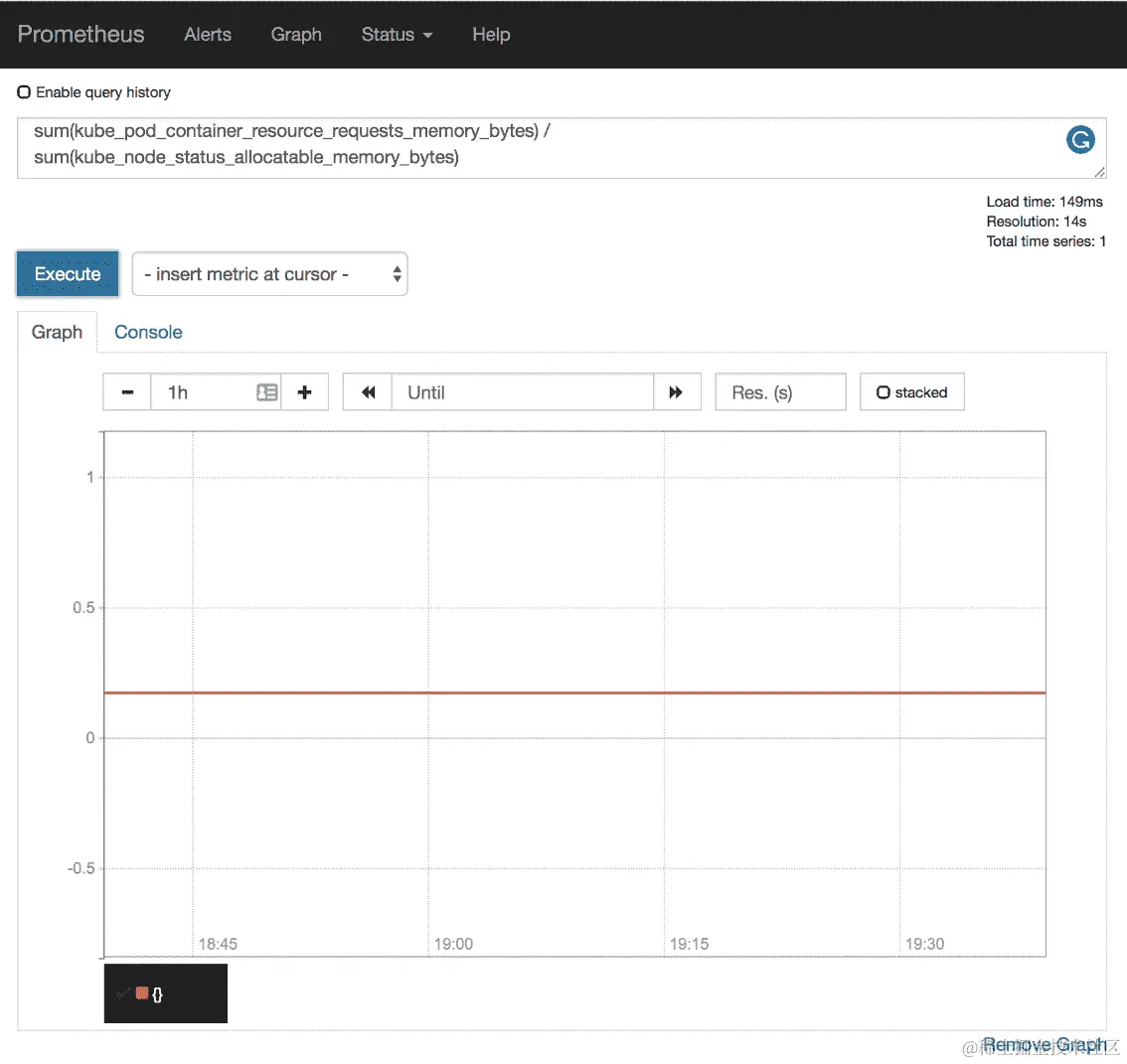Click the 19:00 x-axis label
Image resolution: width=1127 pixels, height=1064 pixels.
(x=453, y=944)
